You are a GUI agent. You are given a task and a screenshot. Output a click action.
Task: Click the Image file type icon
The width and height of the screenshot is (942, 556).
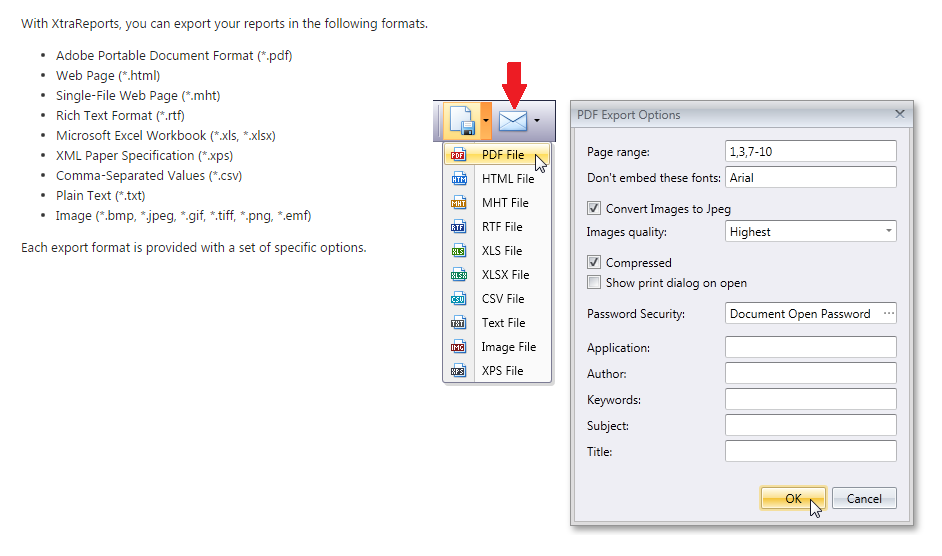click(458, 347)
